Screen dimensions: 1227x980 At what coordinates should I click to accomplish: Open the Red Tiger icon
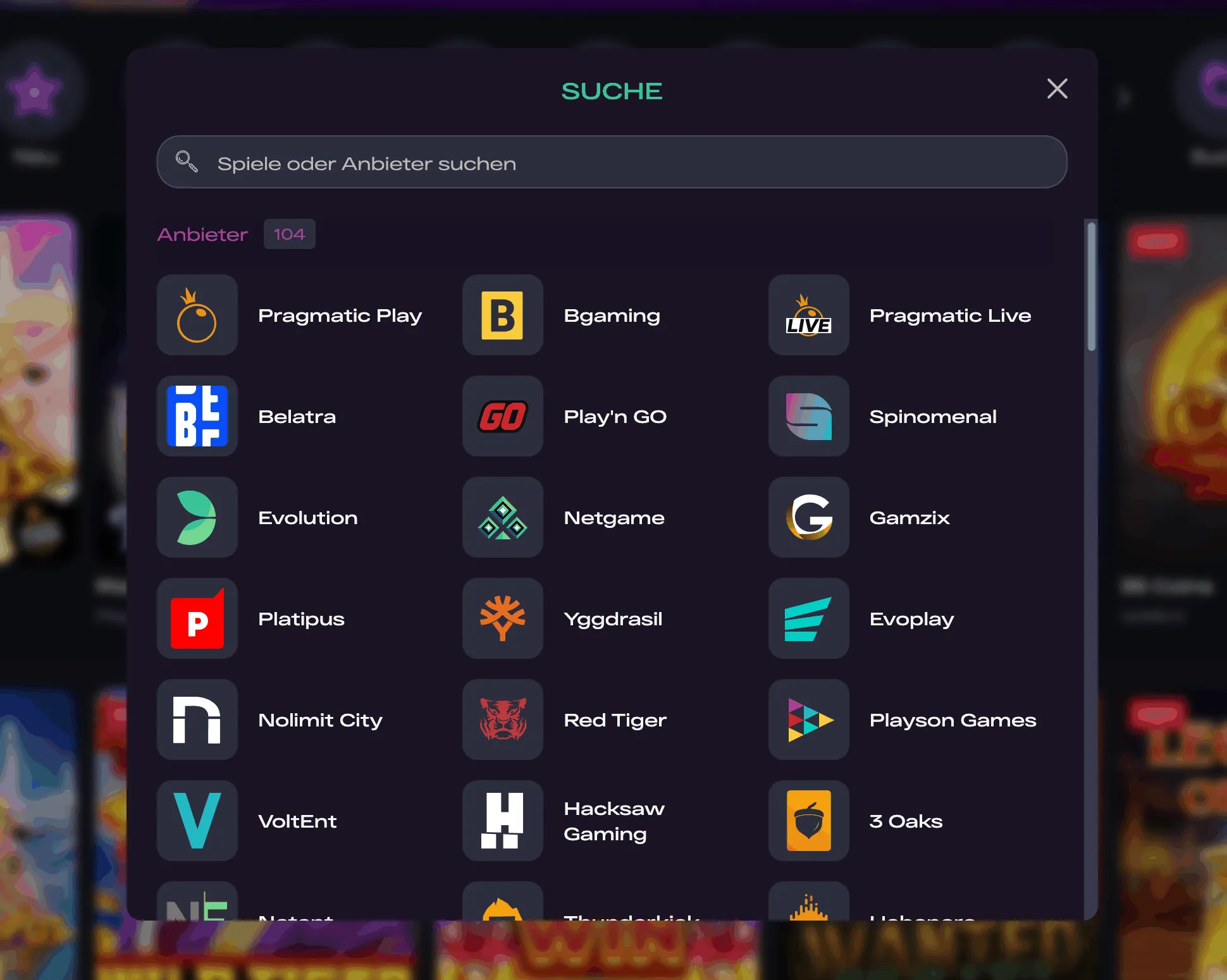pos(502,720)
